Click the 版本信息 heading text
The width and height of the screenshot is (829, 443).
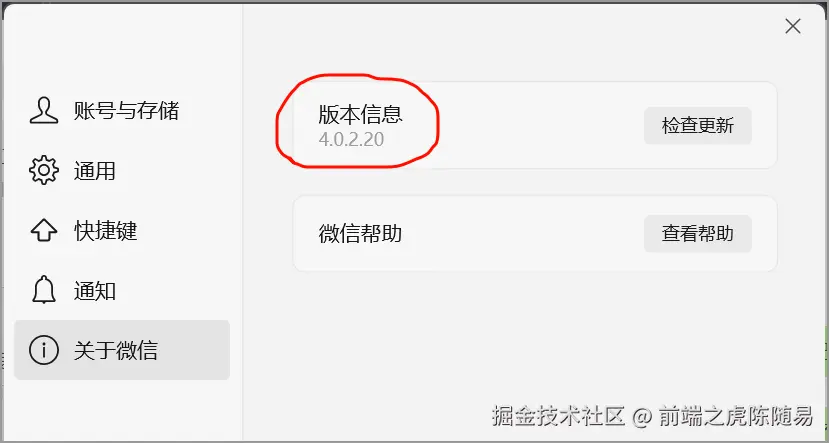(361, 114)
